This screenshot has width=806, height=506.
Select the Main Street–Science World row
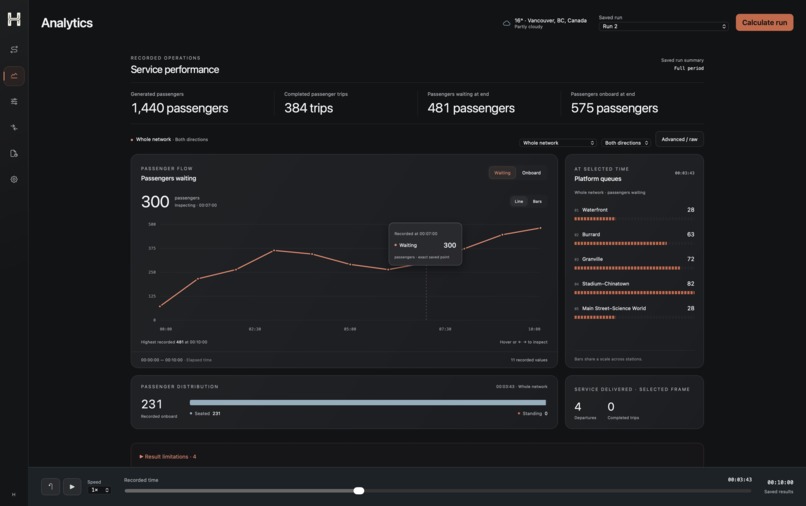(634, 313)
